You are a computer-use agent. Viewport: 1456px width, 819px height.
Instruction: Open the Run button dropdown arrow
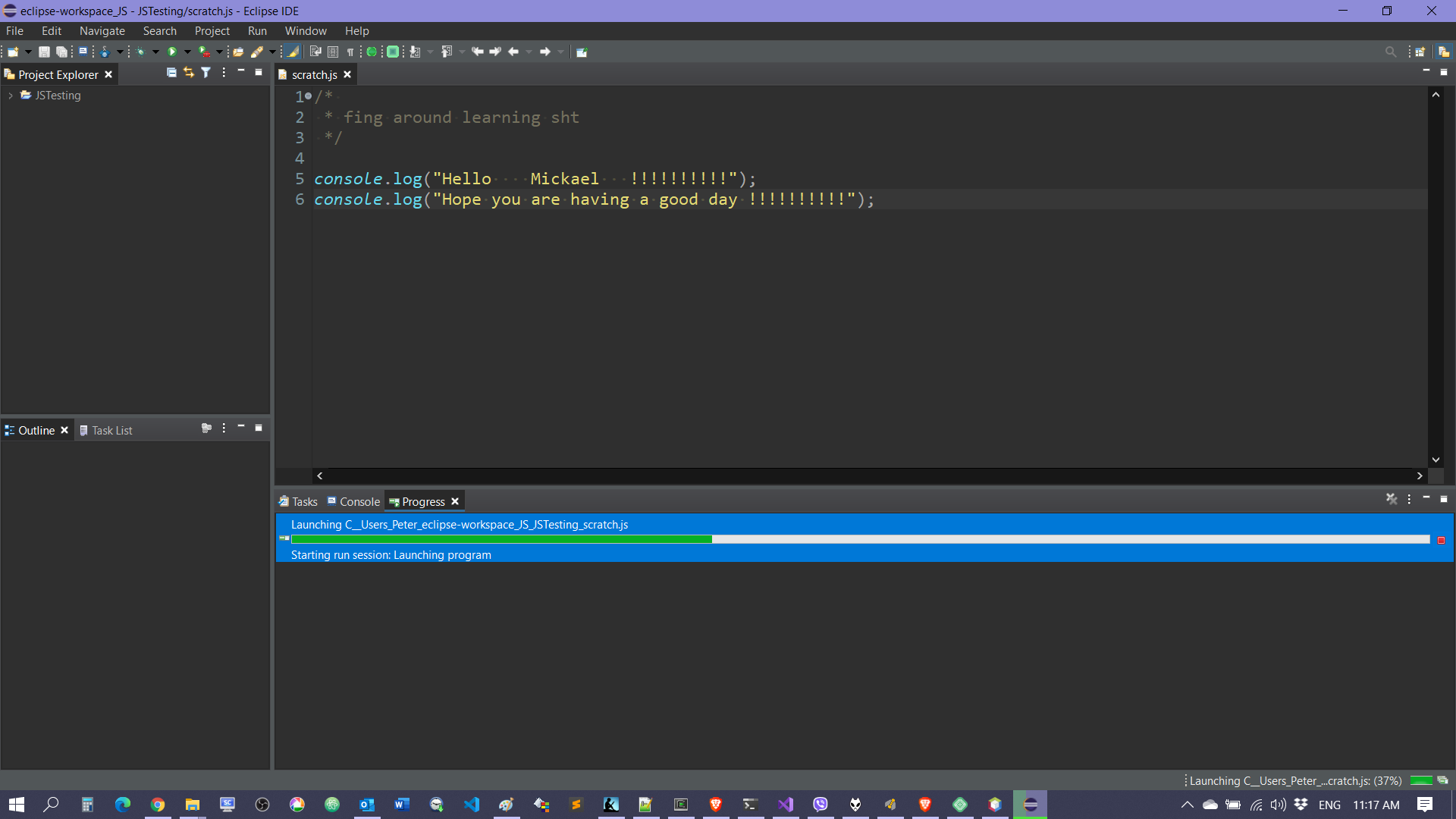coord(187,51)
